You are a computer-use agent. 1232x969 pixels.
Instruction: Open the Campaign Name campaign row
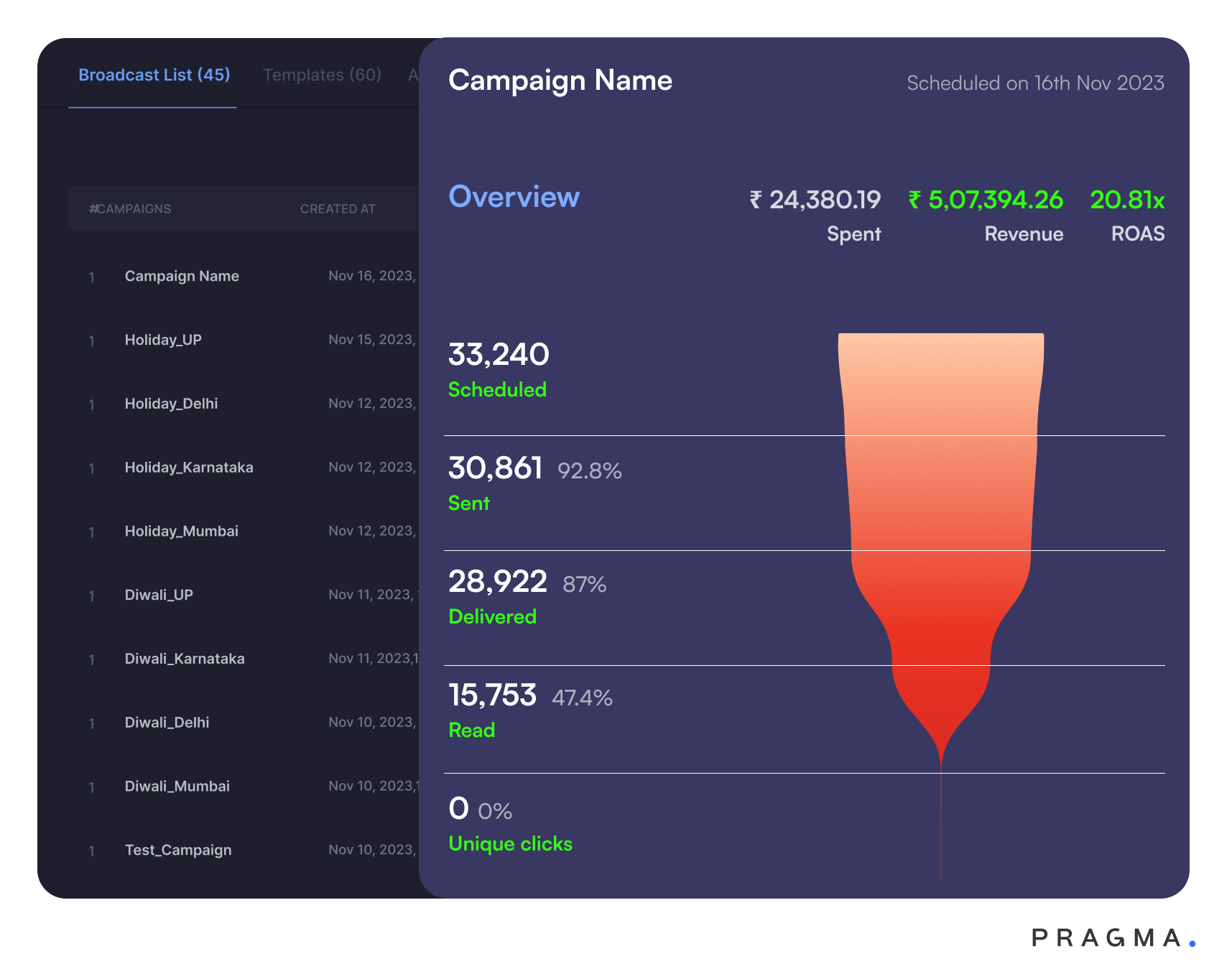click(x=182, y=276)
